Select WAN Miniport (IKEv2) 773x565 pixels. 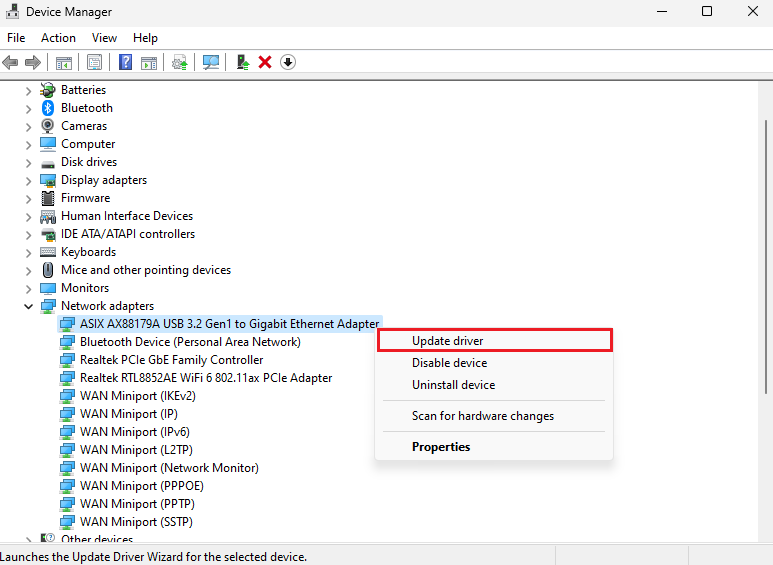pos(138,396)
